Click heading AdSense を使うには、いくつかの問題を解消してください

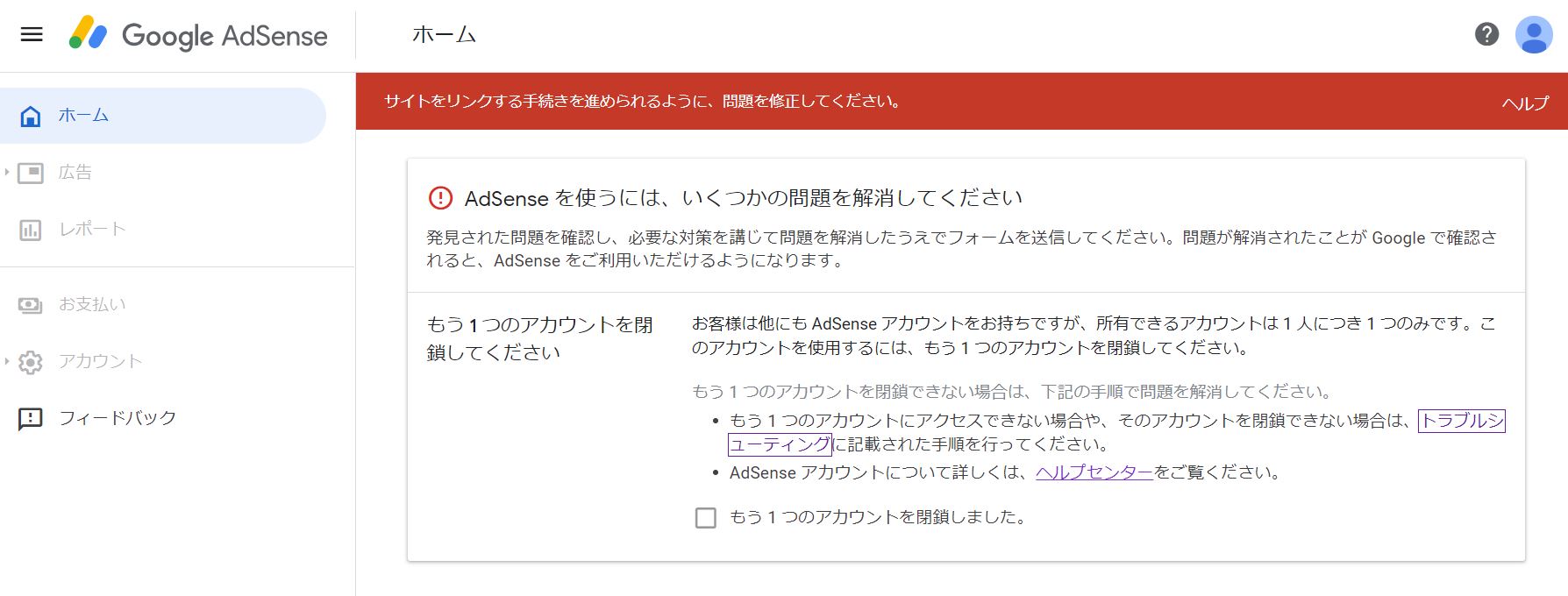[744, 198]
